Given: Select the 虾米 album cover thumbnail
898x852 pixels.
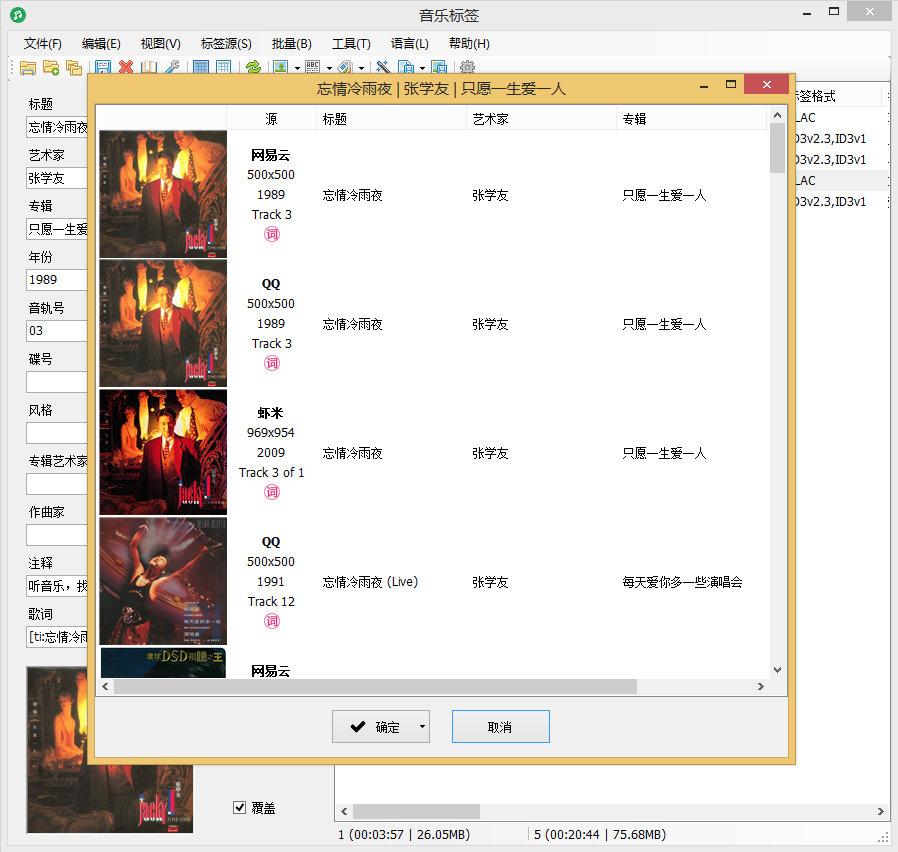Looking at the screenshot, I should tap(162, 451).
